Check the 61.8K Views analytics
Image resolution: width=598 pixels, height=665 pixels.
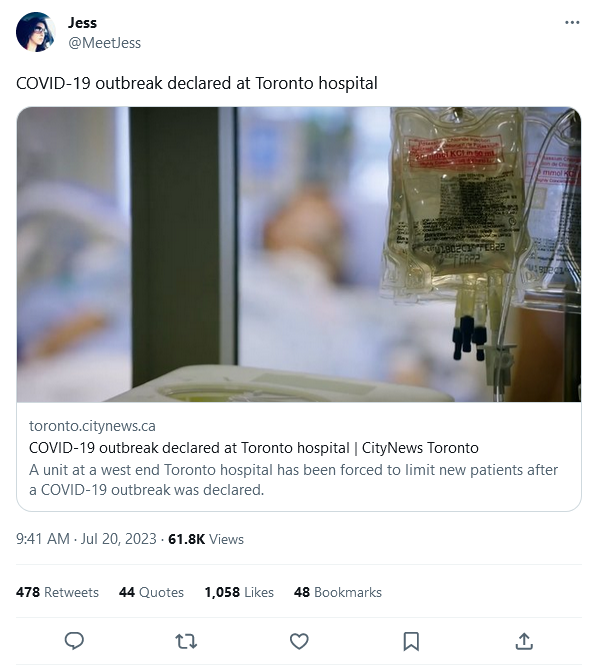click(x=206, y=539)
